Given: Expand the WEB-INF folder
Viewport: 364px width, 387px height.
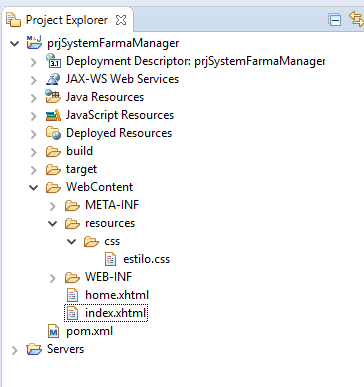Looking at the screenshot, I should pos(53,278).
